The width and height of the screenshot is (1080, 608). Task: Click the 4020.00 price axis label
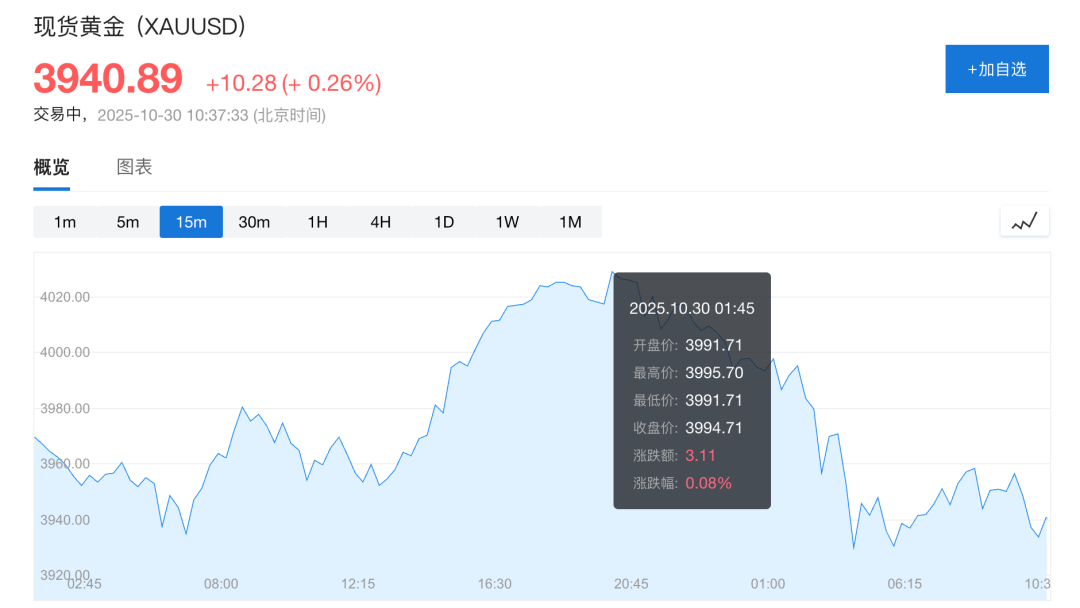tap(65, 297)
